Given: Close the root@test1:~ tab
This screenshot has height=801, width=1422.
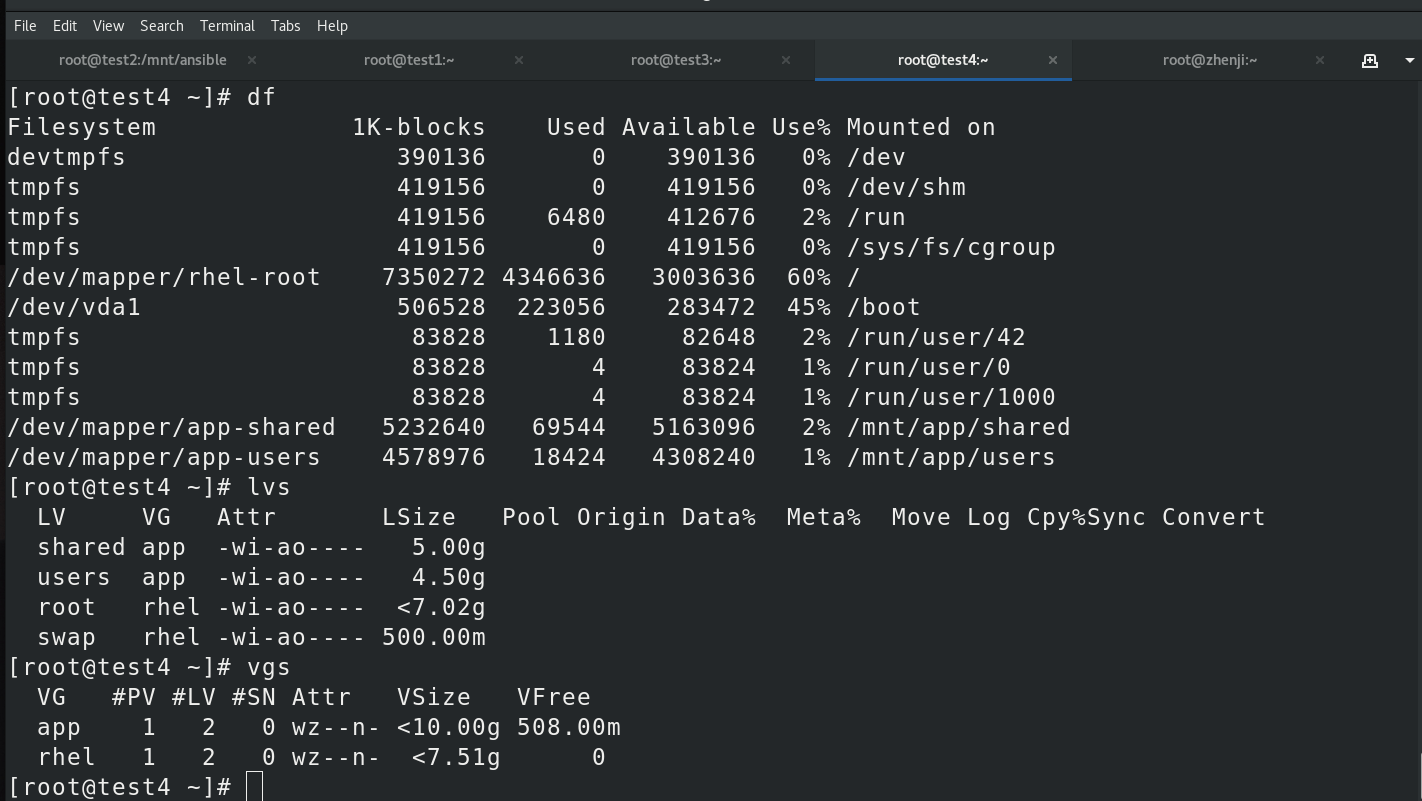Looking at the screenshot, I should pos(519,60).
